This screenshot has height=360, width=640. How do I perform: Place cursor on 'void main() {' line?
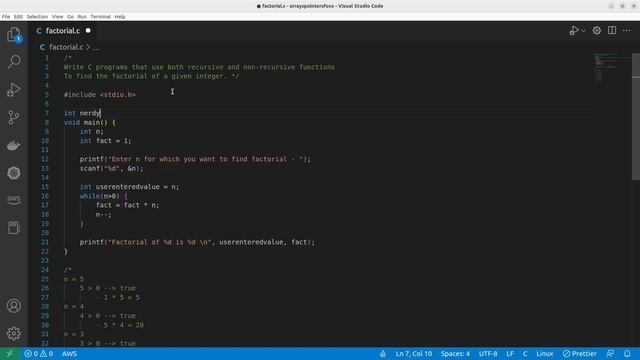coord(89,122)
